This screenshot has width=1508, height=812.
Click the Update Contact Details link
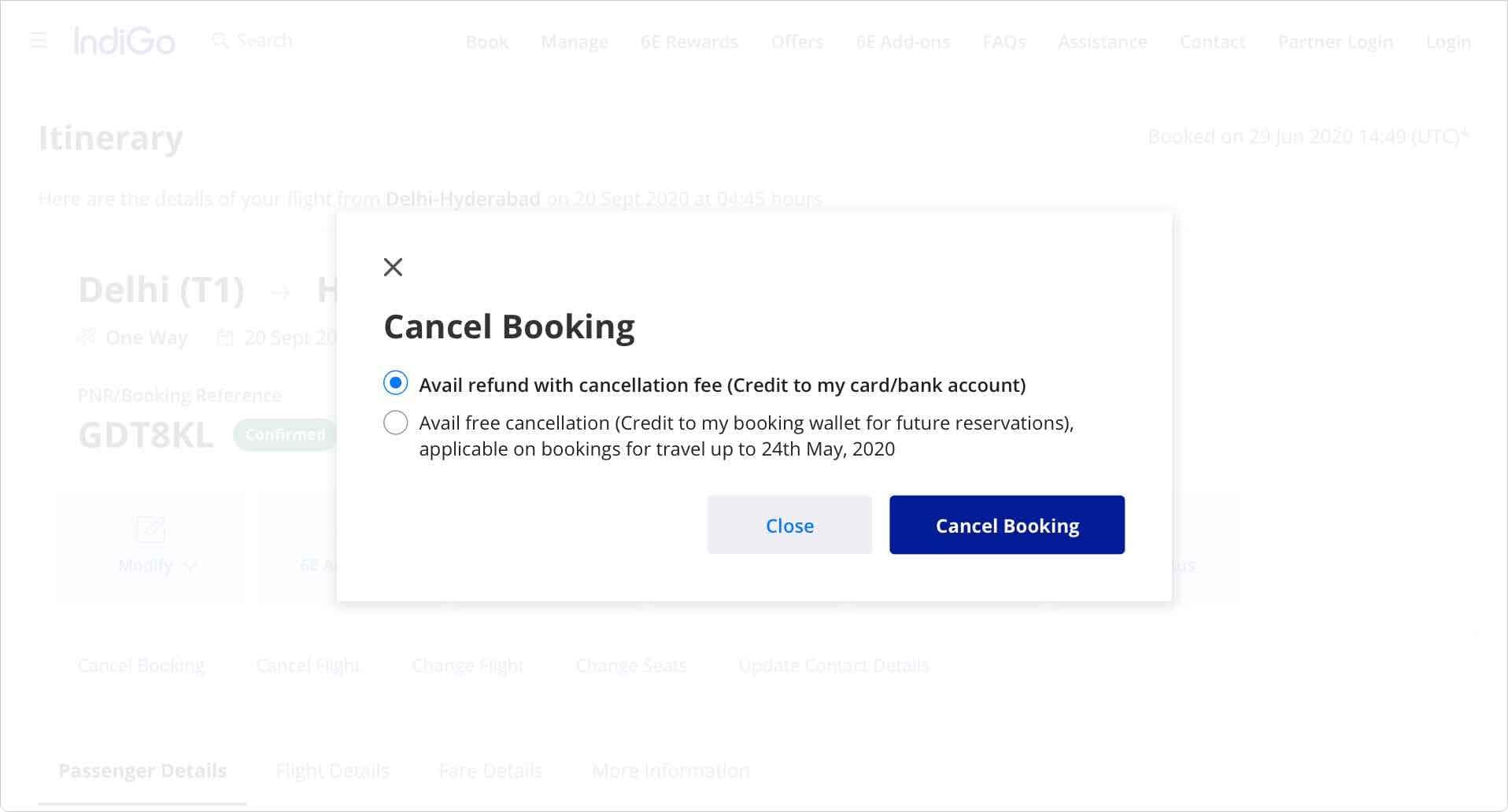pos(833,666)
